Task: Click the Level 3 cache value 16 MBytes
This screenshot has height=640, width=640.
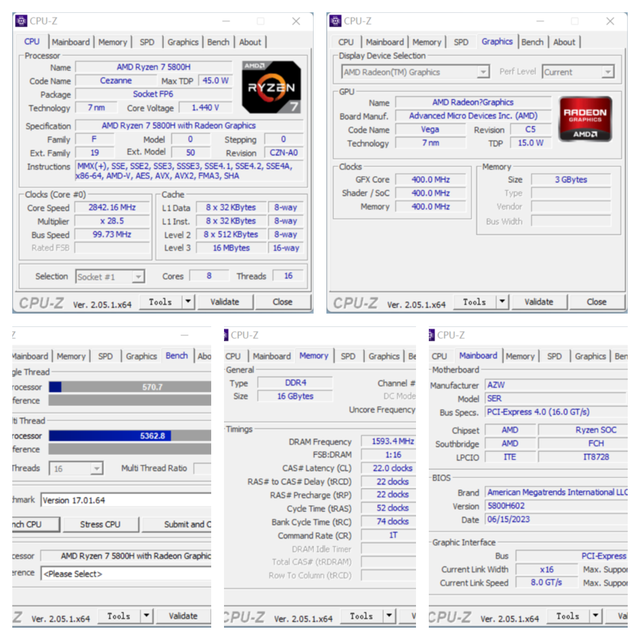Action: (x=231, y=248)
